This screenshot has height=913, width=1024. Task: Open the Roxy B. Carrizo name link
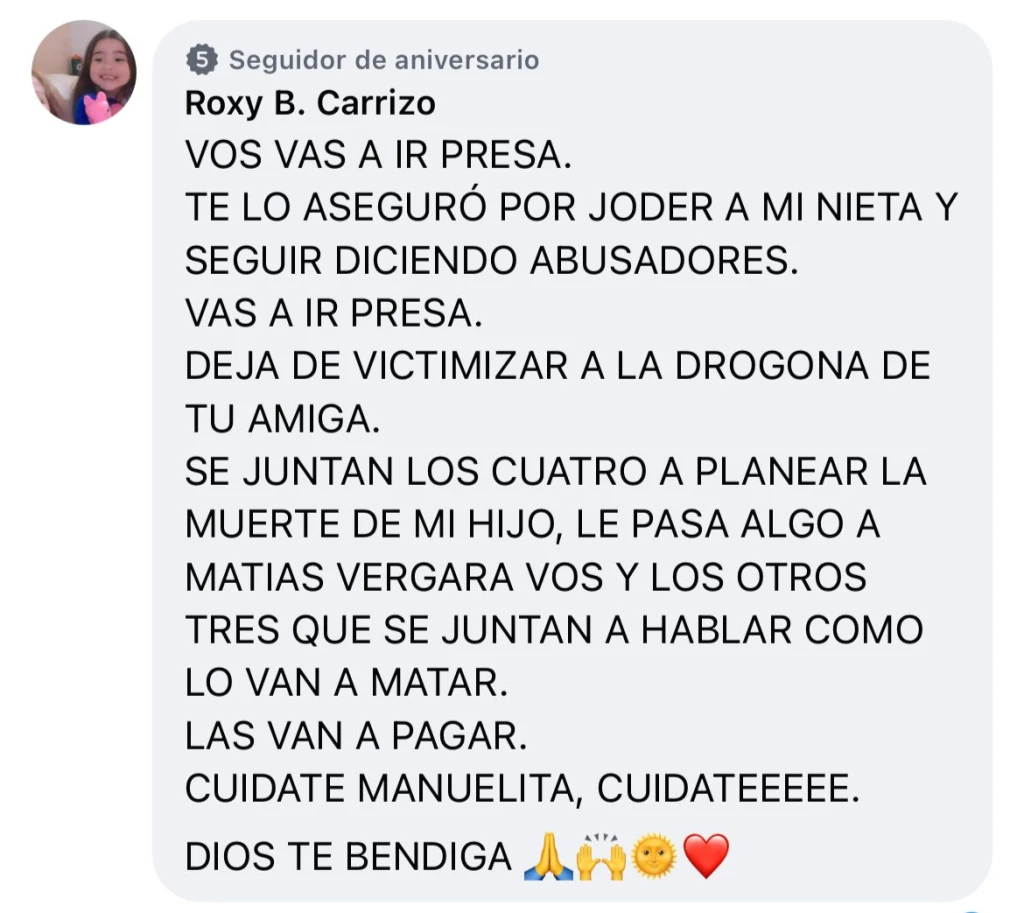tap(310, 103)
